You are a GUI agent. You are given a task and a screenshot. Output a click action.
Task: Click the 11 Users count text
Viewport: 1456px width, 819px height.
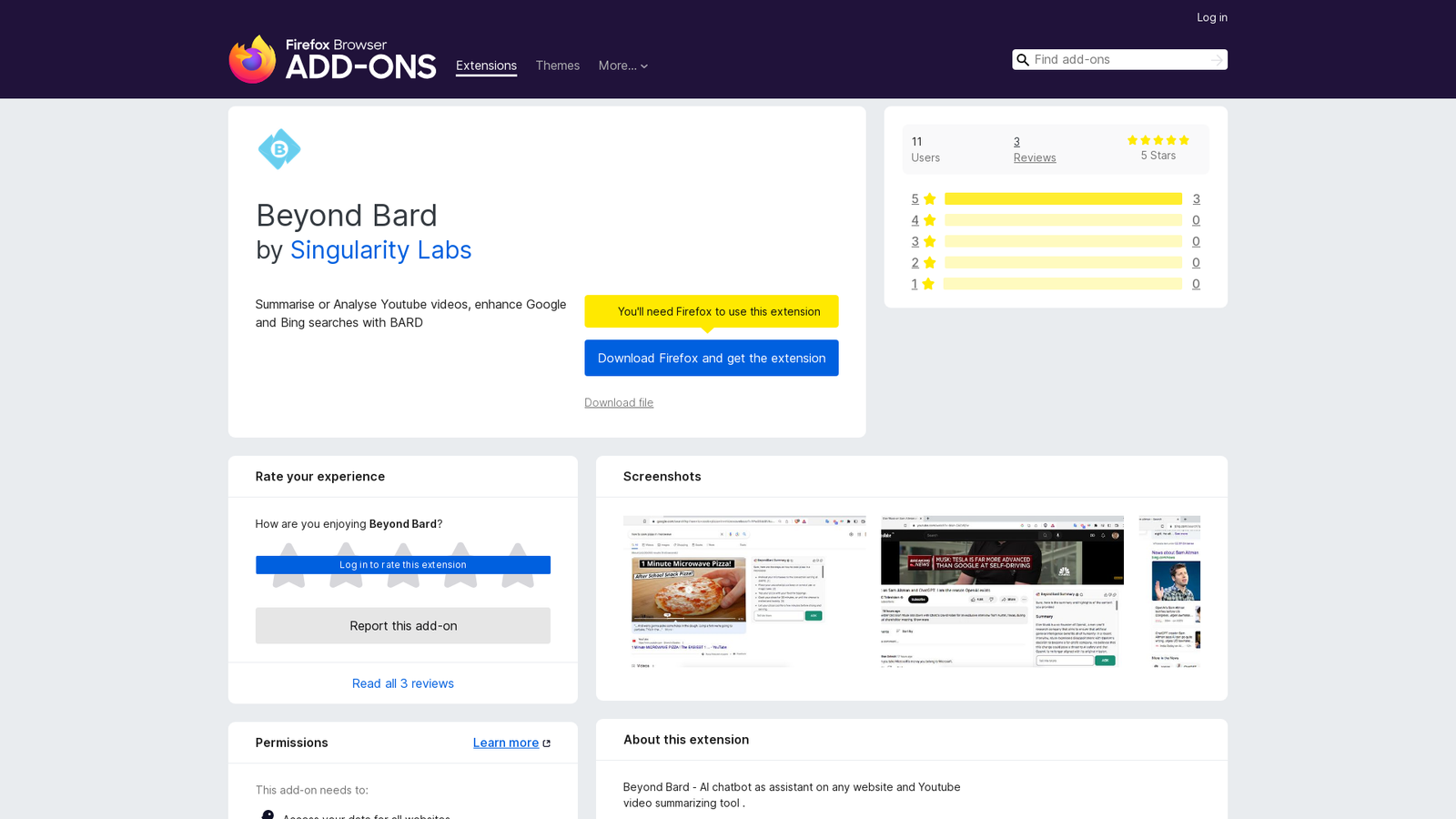pos(925,149)
